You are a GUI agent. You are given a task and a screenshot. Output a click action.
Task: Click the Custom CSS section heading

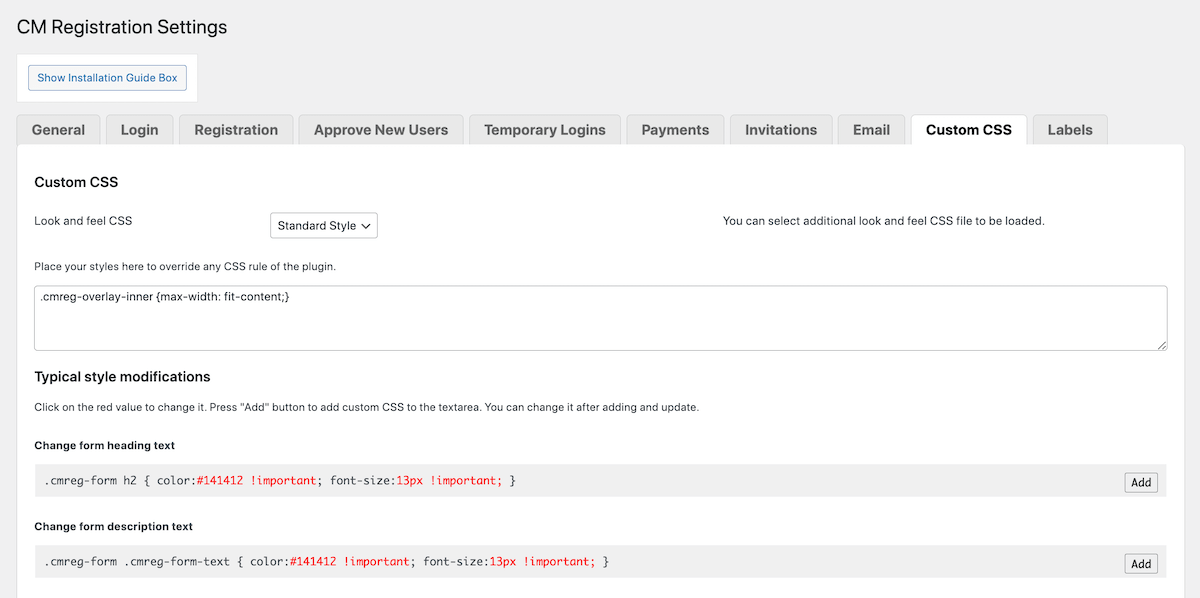(x=76, y=182)
